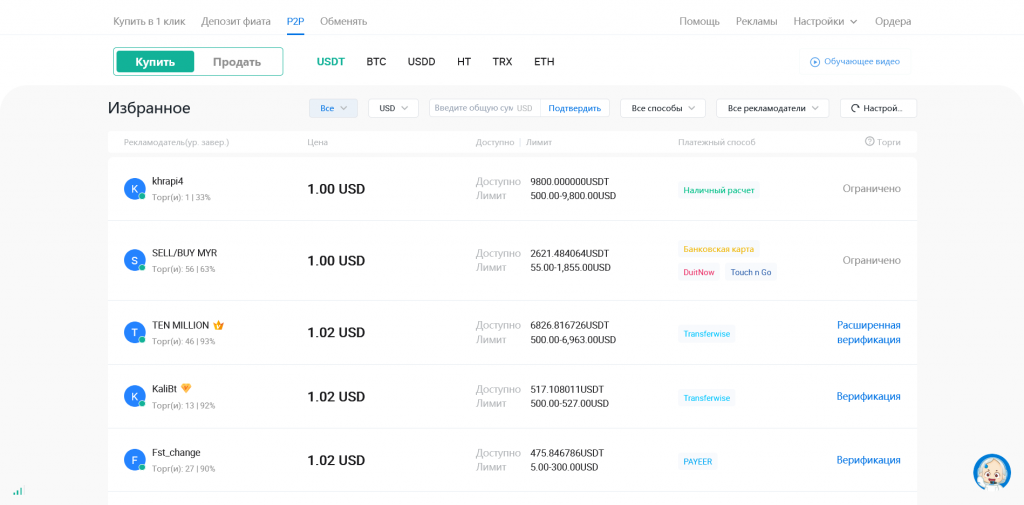Click the PAYEER payment tag
This screenshot has width=1024, height=505.
pos(697,462)
